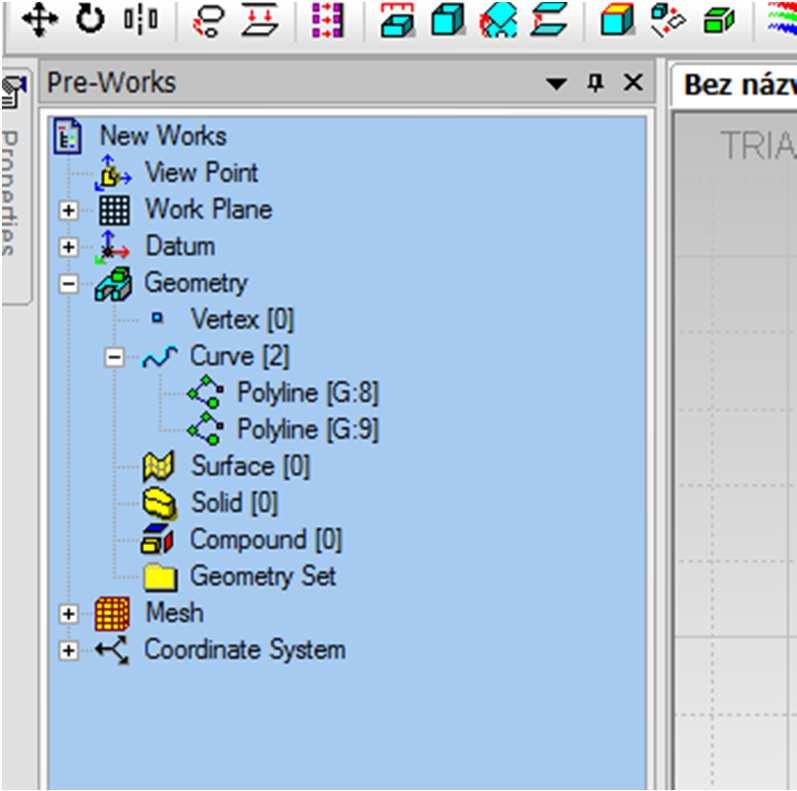Collapse the Geometry node
The width and height of the screenshot is (797, 791).
(69, 284)
